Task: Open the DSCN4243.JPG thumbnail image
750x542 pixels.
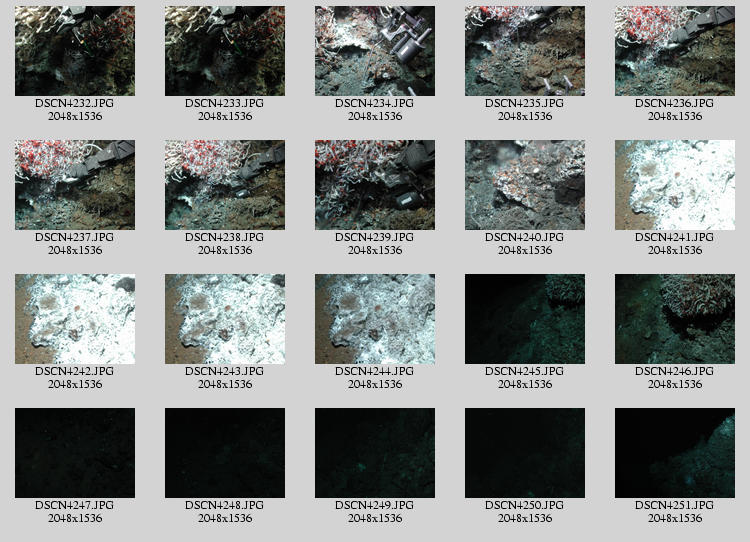Action: coord(225,319)
